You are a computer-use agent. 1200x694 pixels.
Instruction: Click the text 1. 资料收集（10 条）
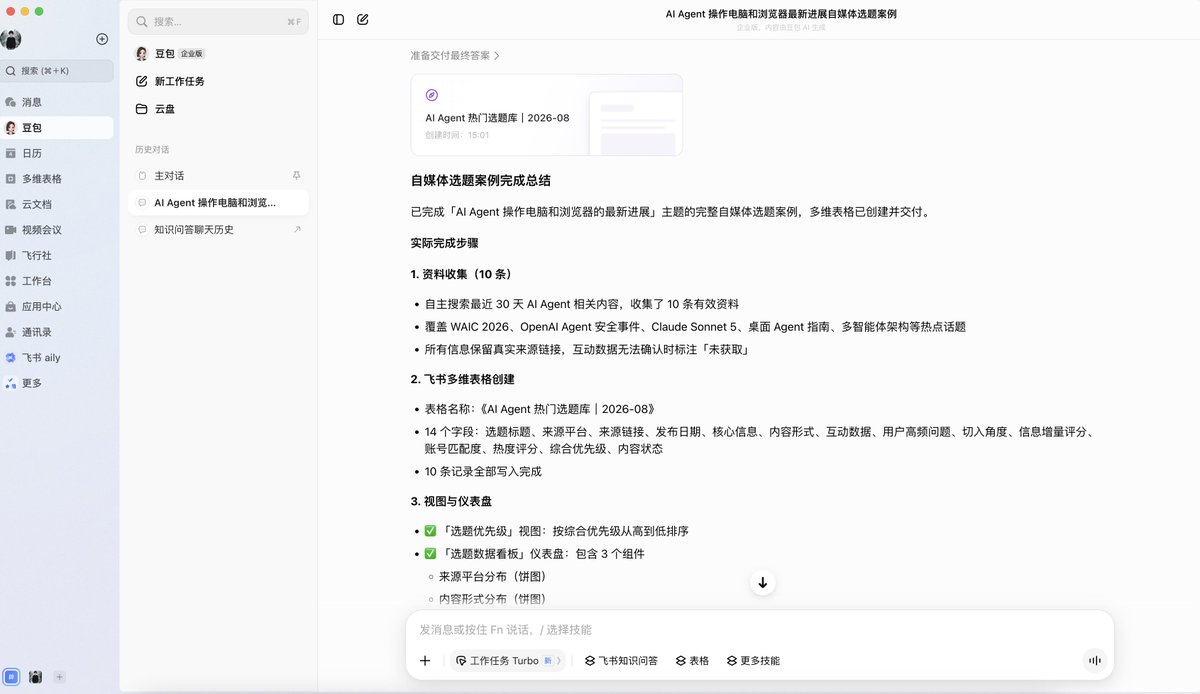click(462, 274)
